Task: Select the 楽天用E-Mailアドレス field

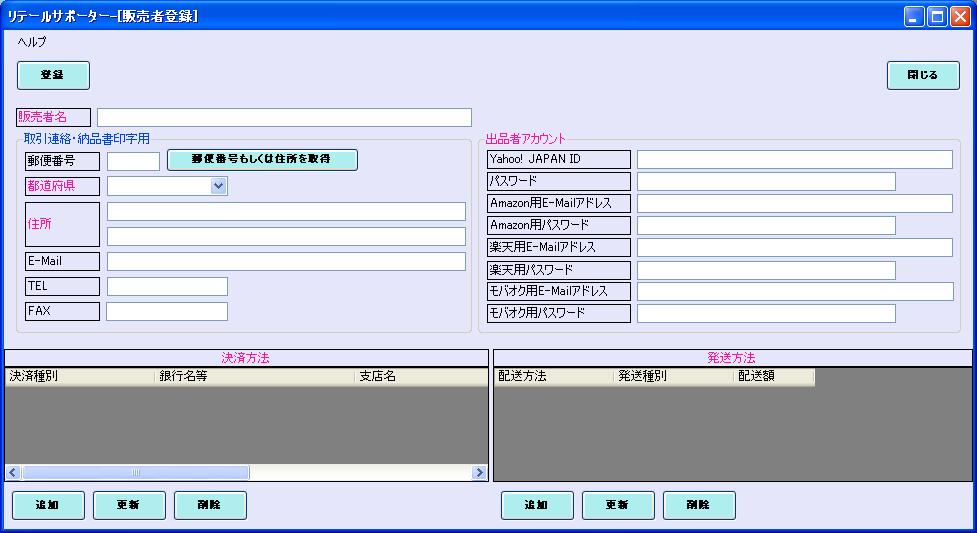Action: tap(794, 248)
